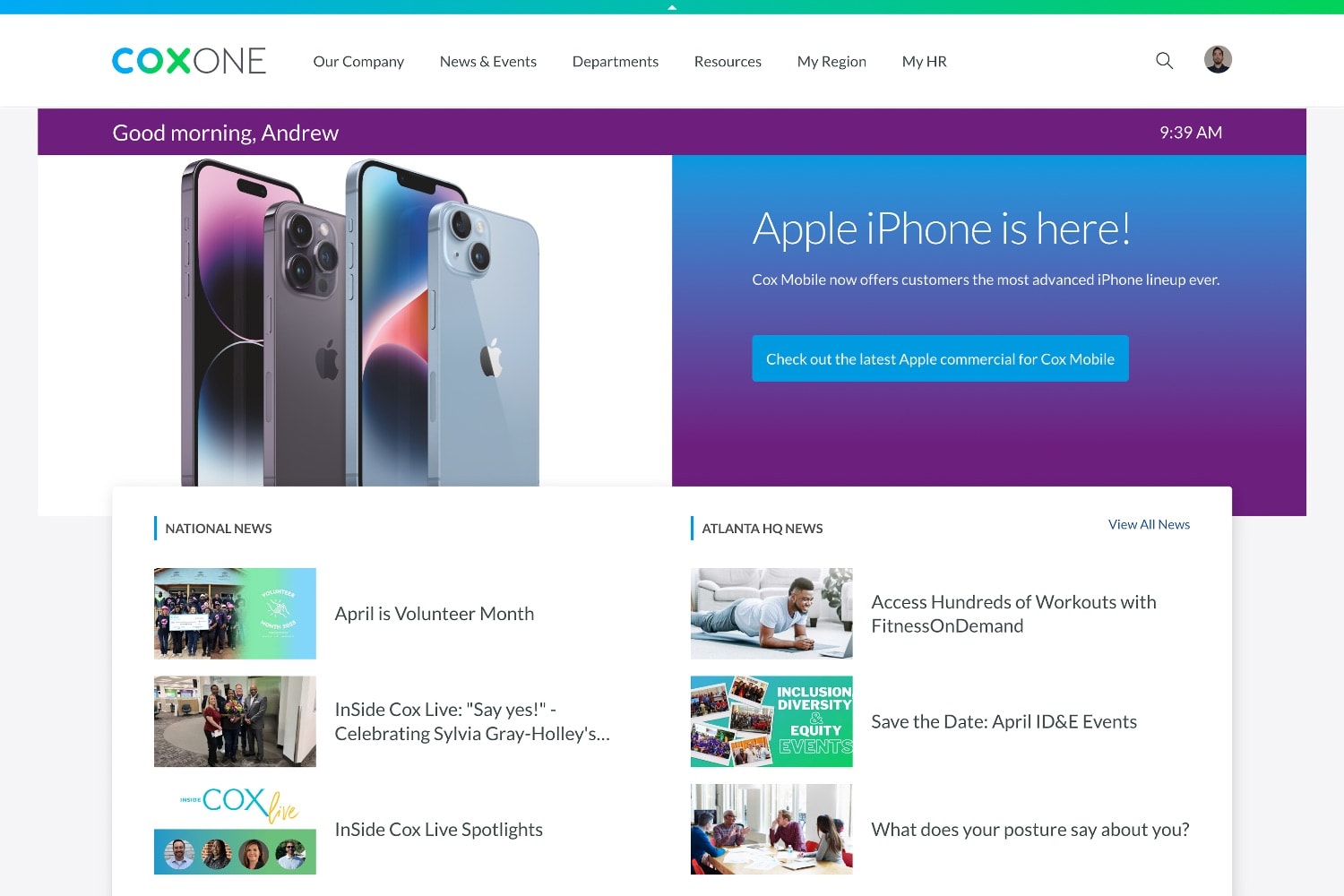This screenshot has height=896, width=1344.
Task: Open the My HR menu
Action: [x=925, y=62]
